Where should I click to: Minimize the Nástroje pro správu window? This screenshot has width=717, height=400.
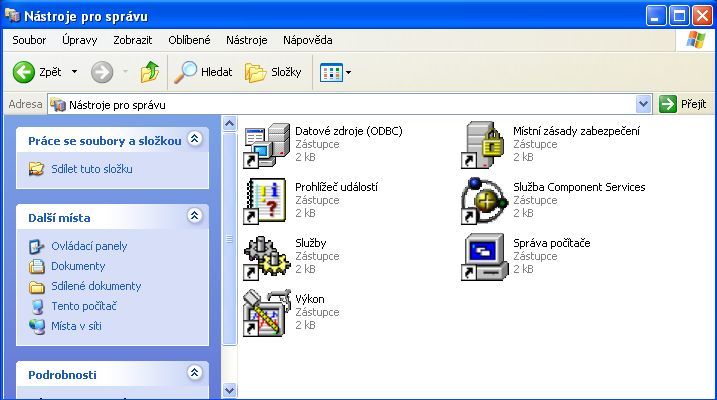pos(656,16)
